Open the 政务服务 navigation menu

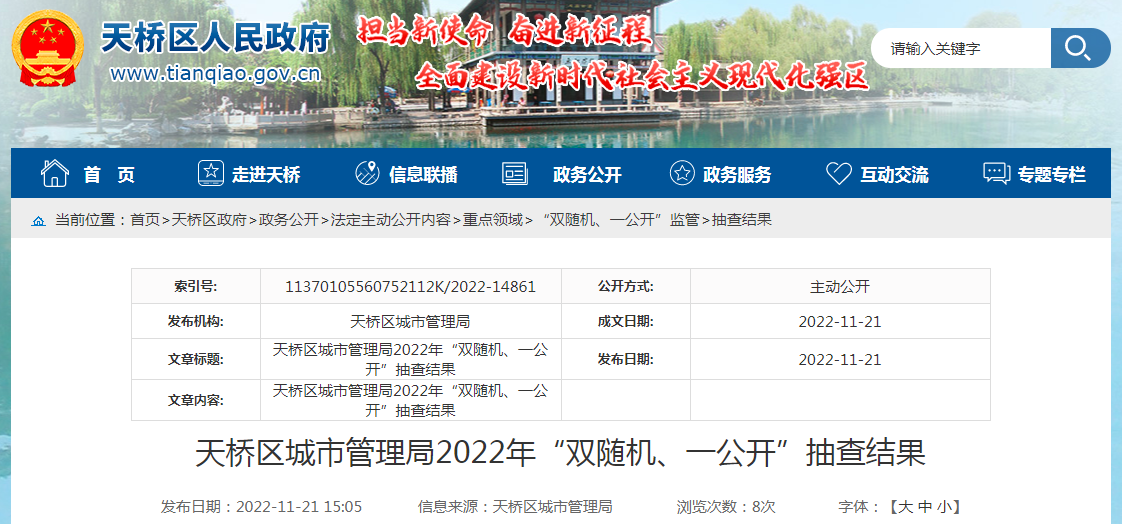[x=737, y=174]
